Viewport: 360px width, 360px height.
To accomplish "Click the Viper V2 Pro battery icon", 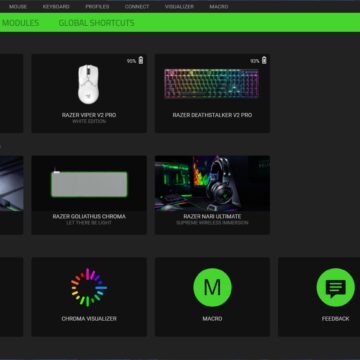I will click(141, 60).
